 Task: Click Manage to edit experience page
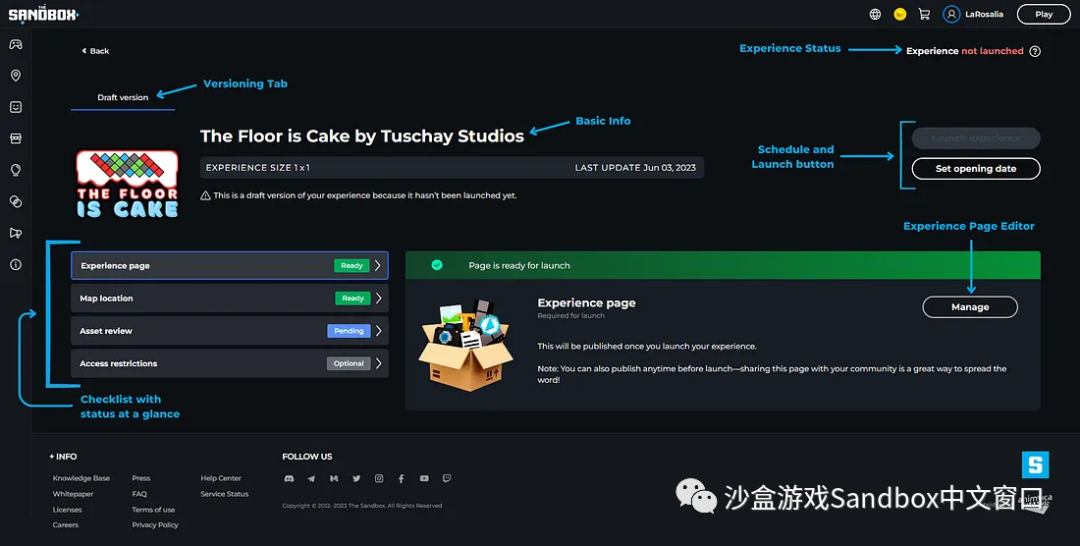970,307
